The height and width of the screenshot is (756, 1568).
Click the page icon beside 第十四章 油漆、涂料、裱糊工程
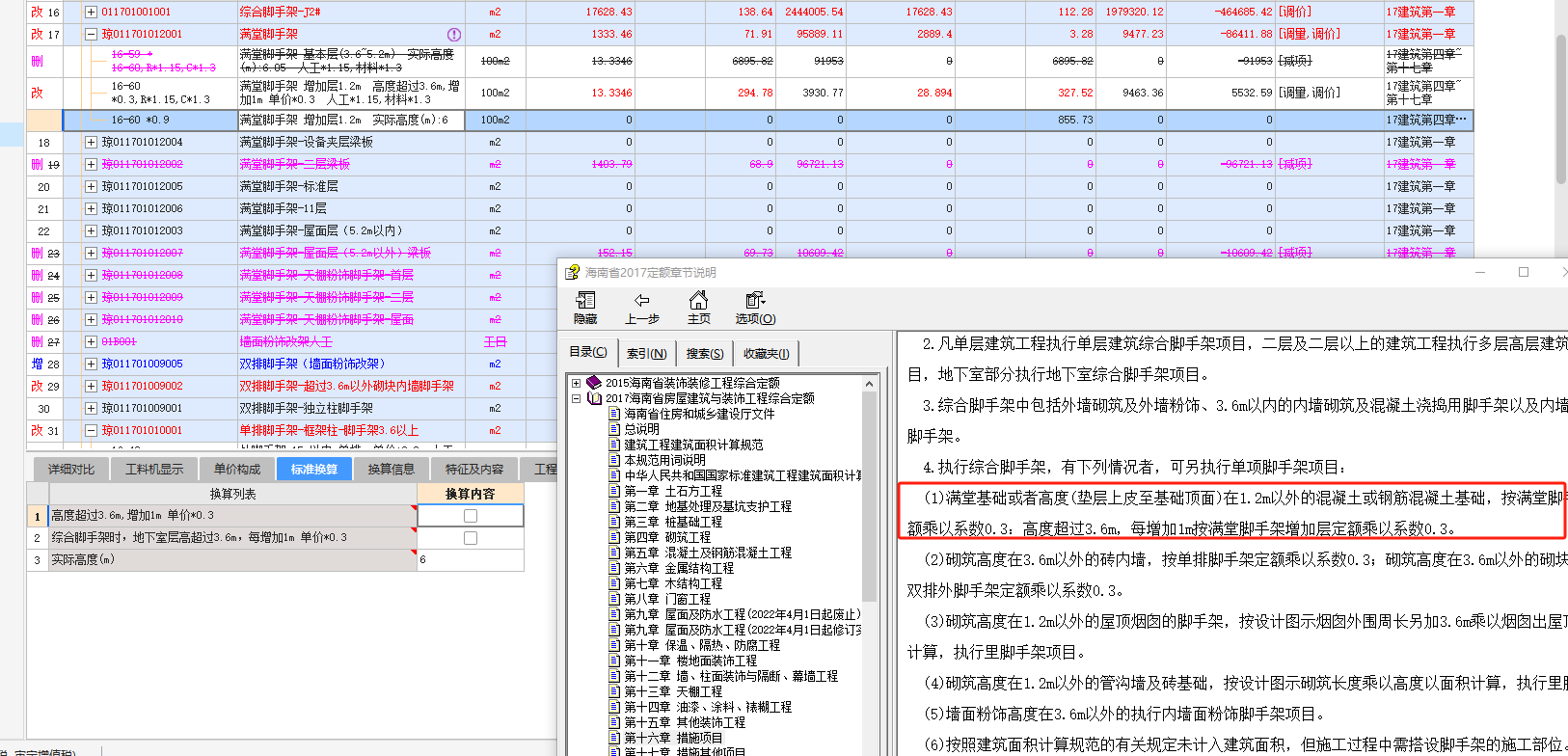tap(614, 707)
